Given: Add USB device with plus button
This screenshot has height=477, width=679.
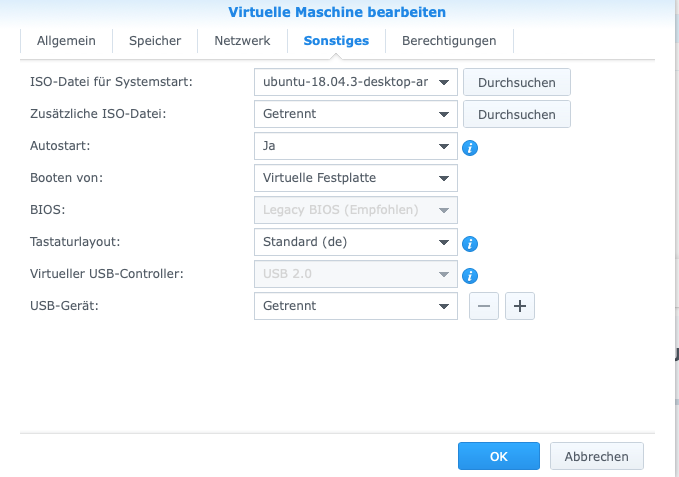Looking at the screenshot, I should 520,306.
